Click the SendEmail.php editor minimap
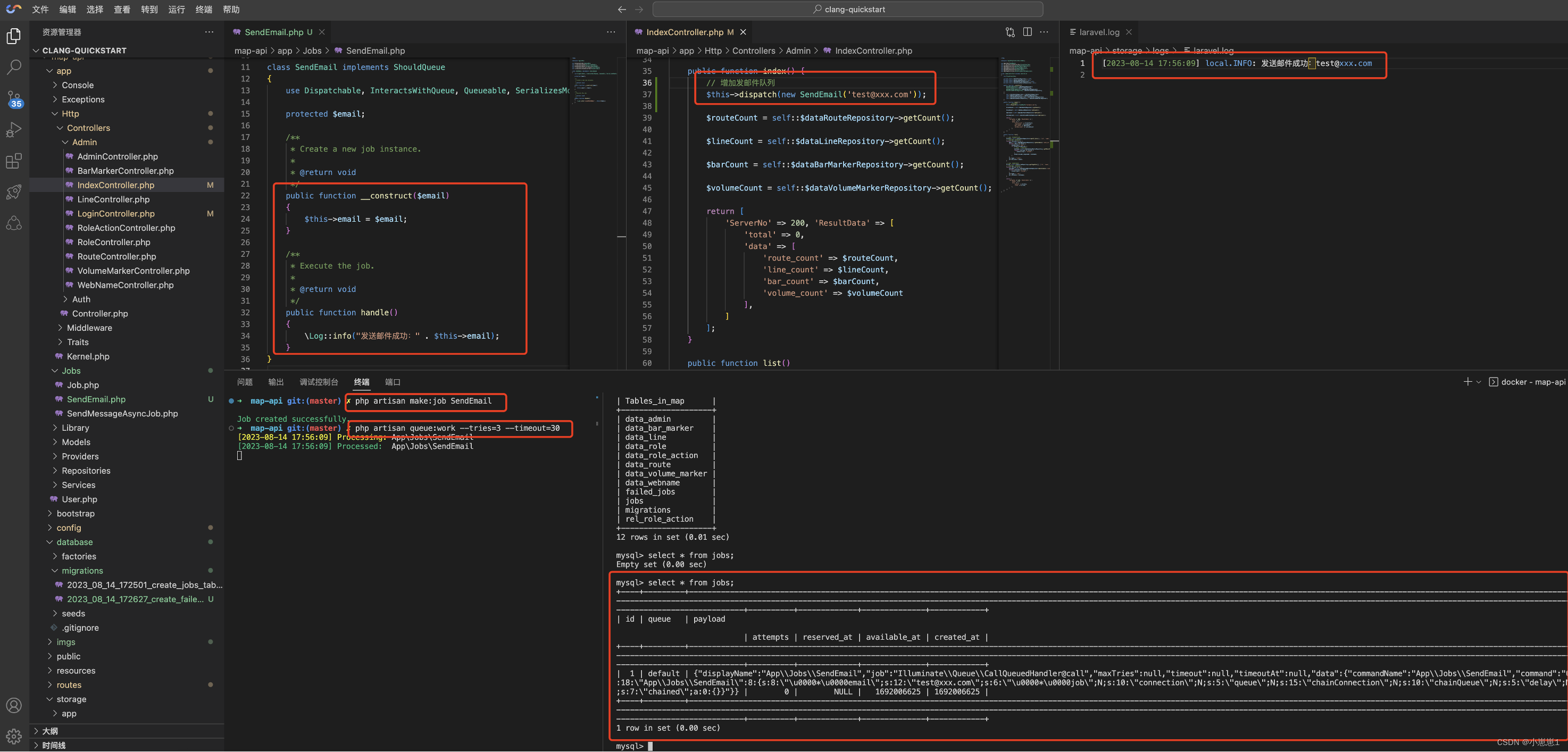 pos(594,213)
